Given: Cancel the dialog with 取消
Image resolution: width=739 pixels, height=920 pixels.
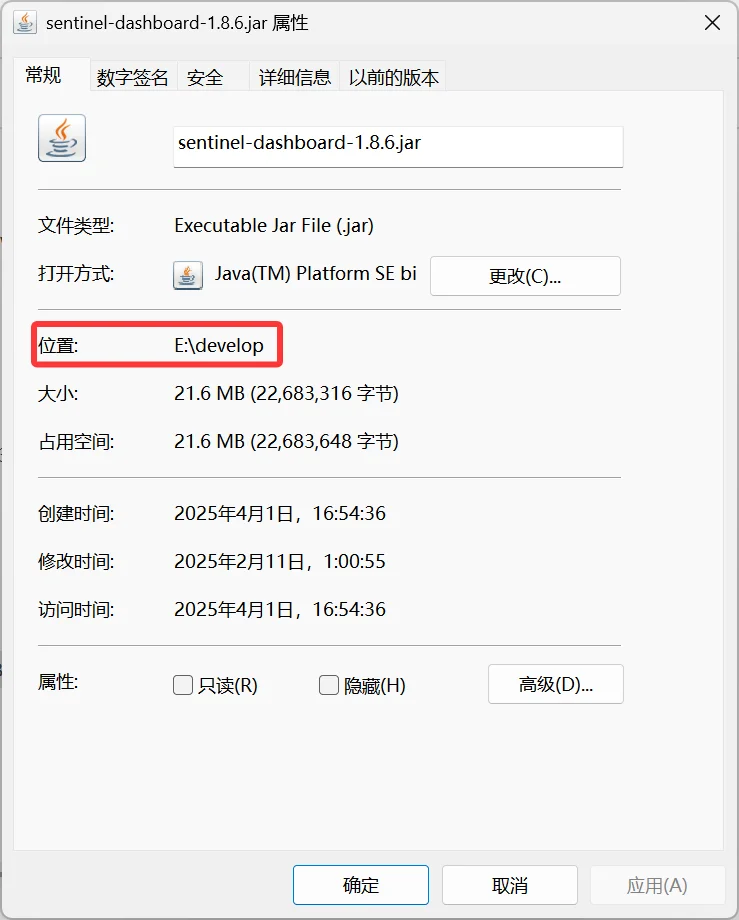Looking at the screenshot, I should (x=510, y=885).
